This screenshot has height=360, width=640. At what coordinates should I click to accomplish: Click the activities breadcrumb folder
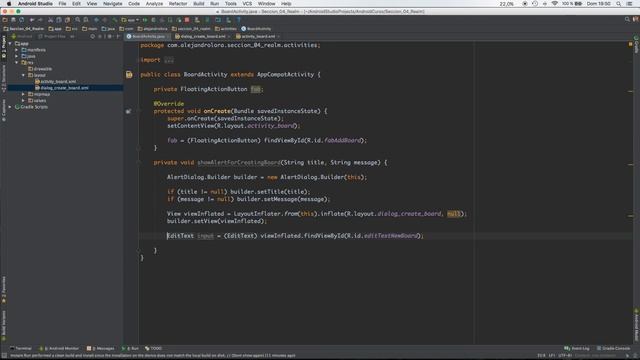click(226, 29)
